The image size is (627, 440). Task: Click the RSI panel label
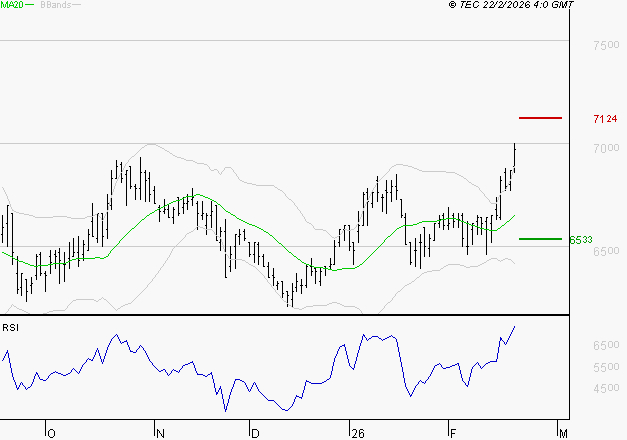[x=10, y=328]
